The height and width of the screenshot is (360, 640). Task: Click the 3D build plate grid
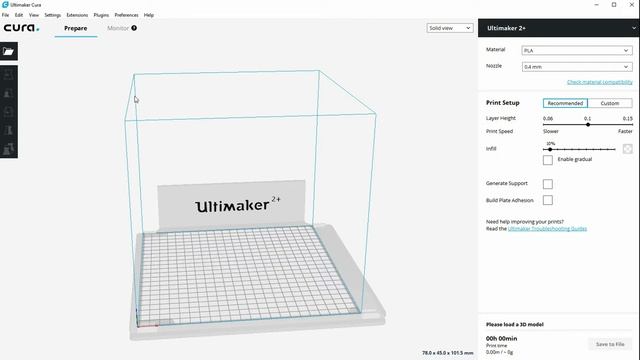[x=248, y=276]
